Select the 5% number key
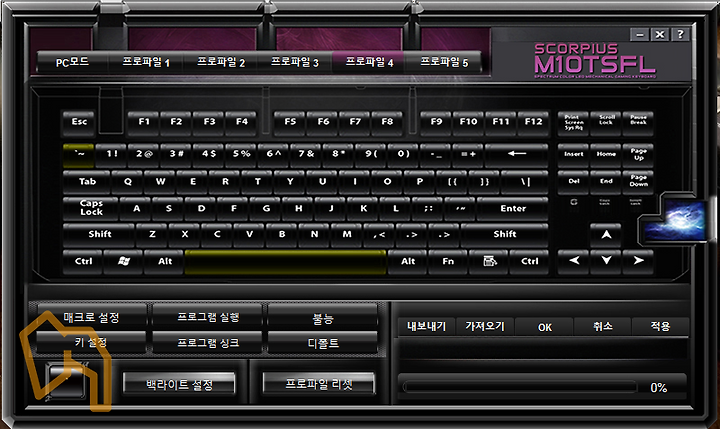Viewport: 720px width, 429px height. pos(242,154)
